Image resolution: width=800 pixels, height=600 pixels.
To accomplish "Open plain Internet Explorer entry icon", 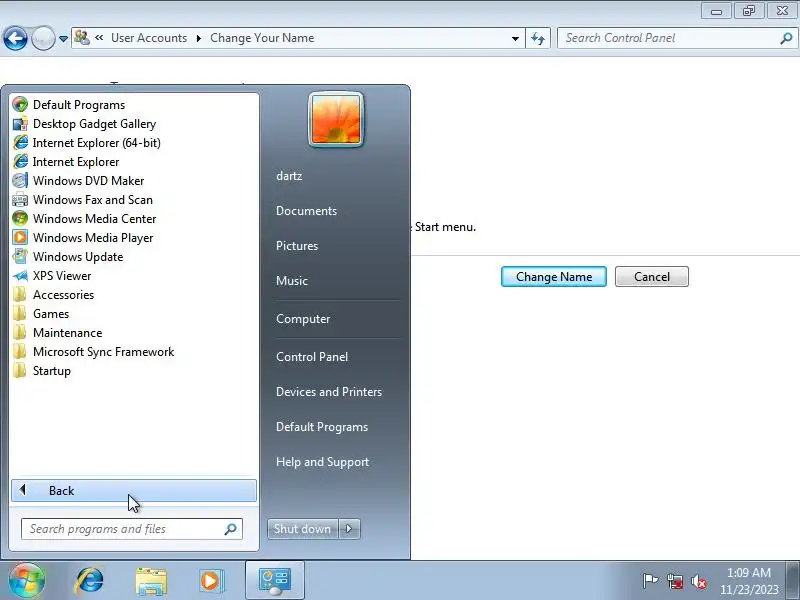I will pos(20,162).
